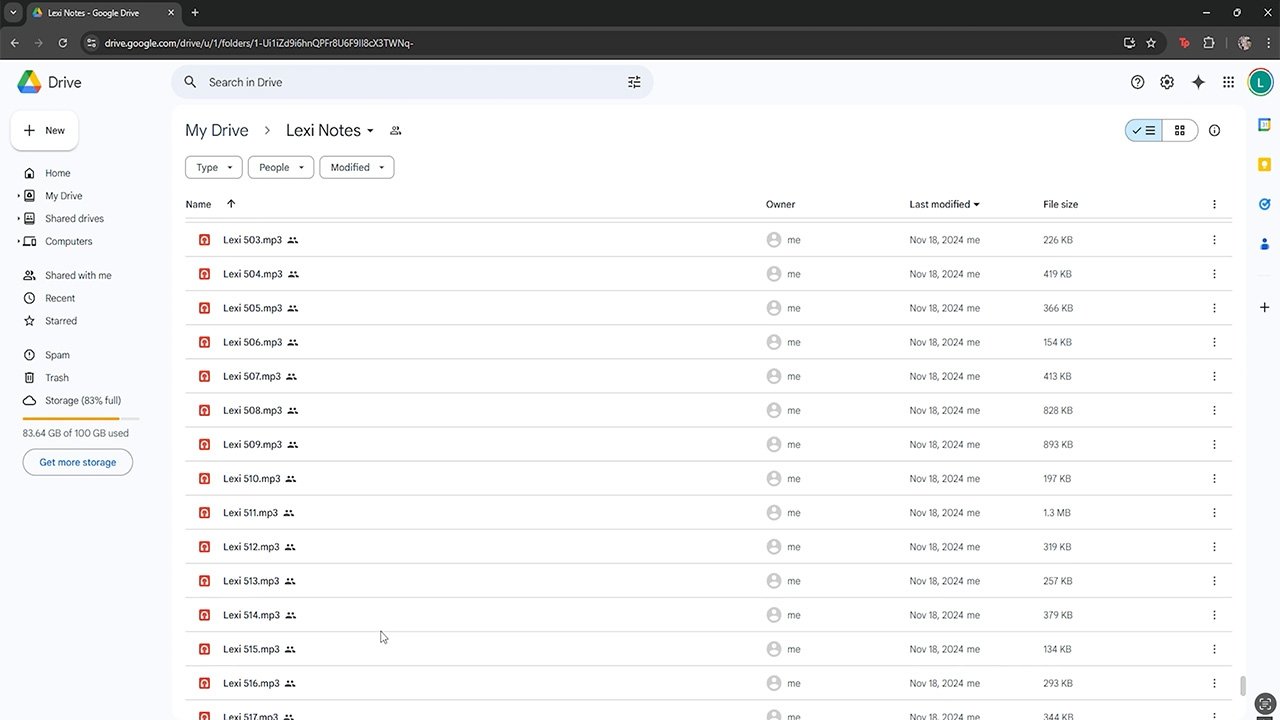
Task: Switch to grid layout view
Action: pyautogui.click(x=1180, y=130)
